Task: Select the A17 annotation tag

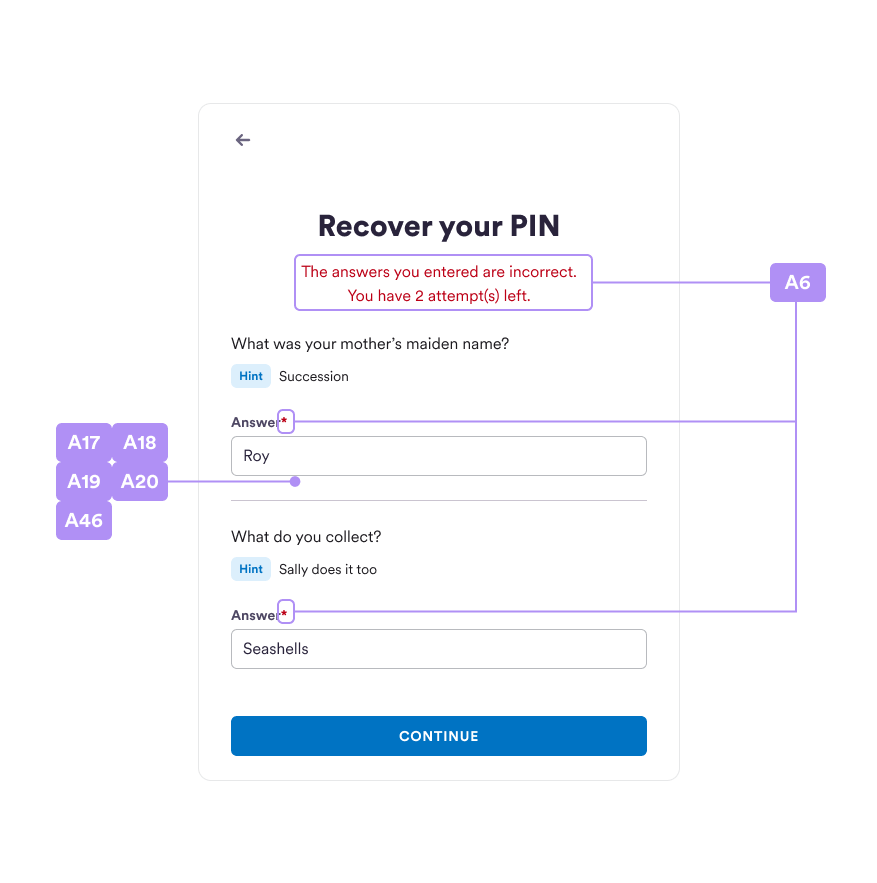Action: (x=84, y=443)
